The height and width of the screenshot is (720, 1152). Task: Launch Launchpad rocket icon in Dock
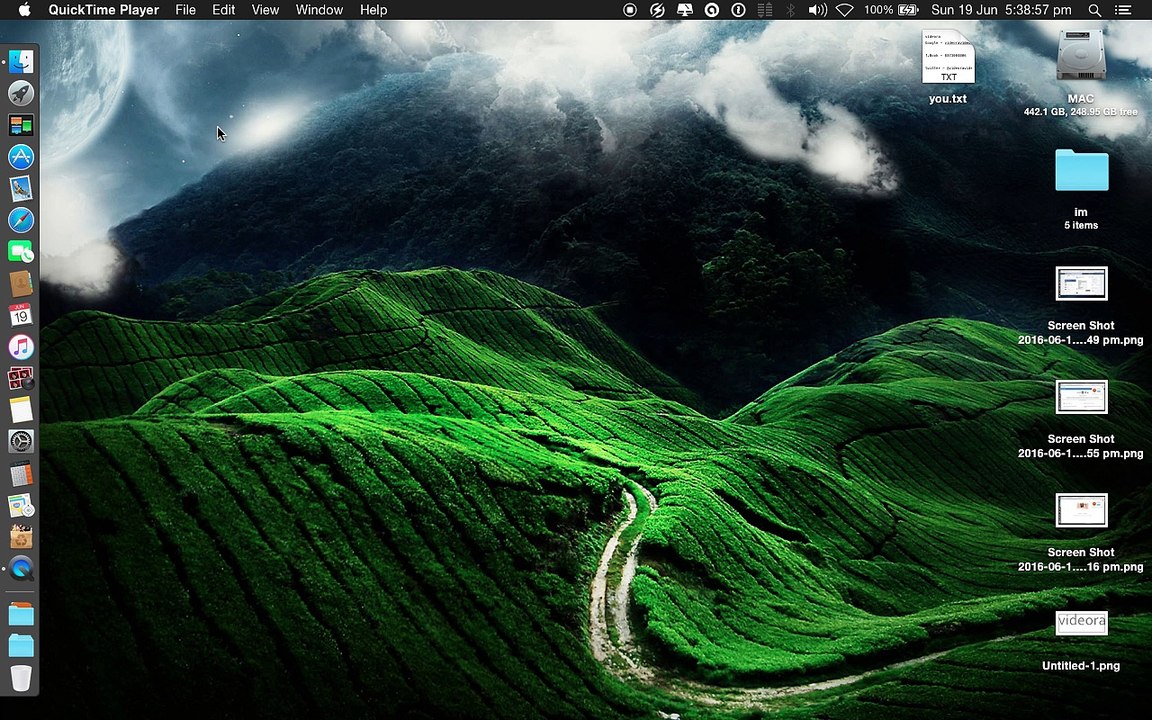coord(21,93)
